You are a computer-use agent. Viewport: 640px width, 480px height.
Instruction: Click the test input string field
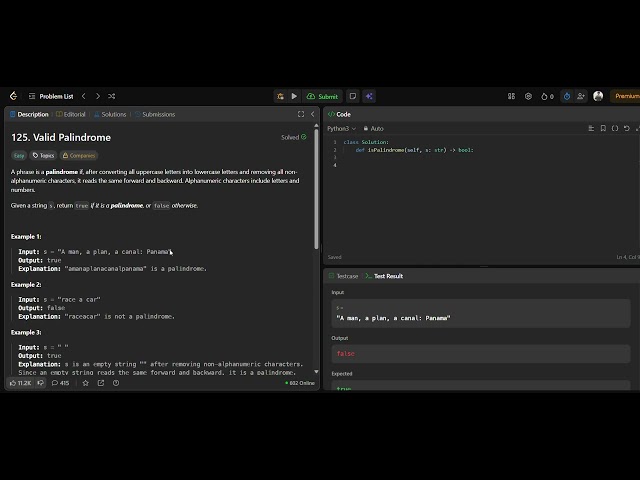[x=481, y=313]
